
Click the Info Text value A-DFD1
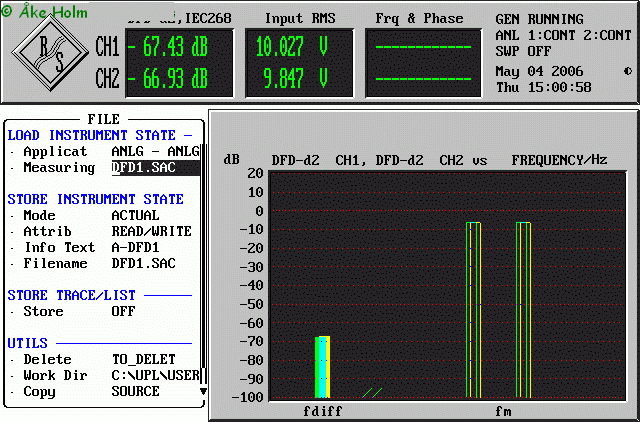[x=135, y=247]
